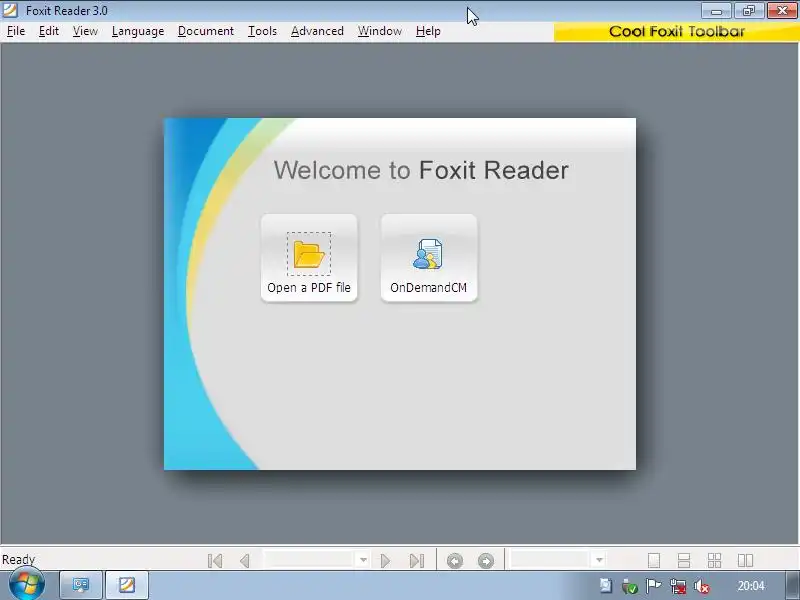Open the View menu
This screenshot has width=800, height=600.
tap(85, 31)
